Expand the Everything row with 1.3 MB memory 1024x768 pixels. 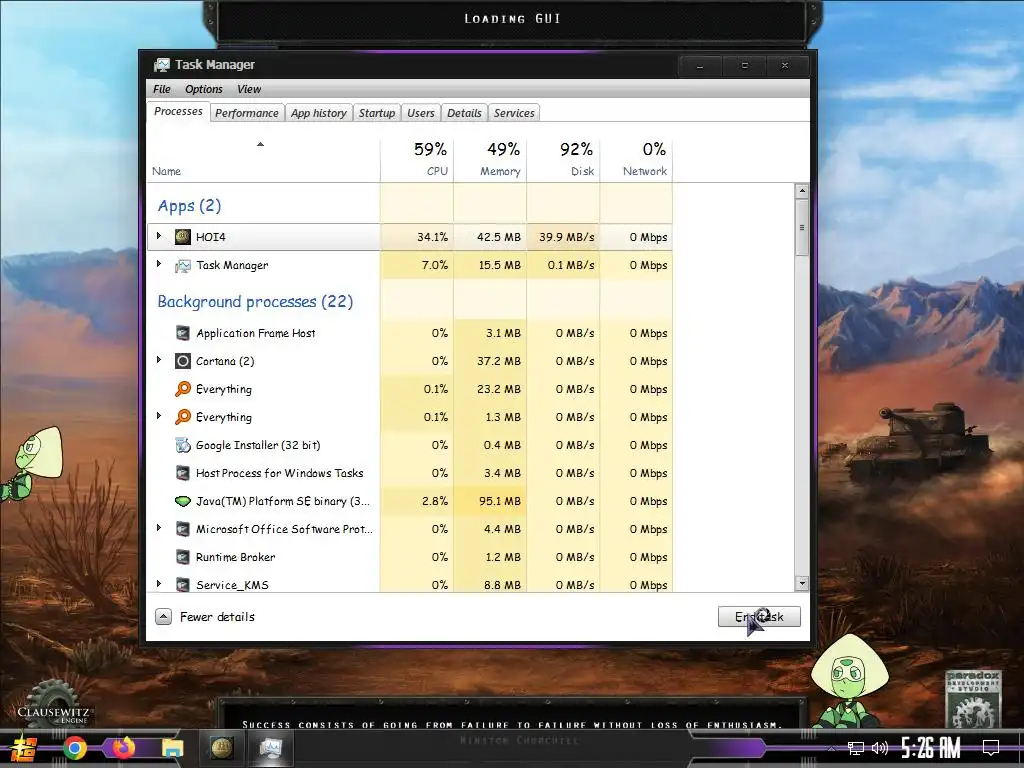coord(159,416)
